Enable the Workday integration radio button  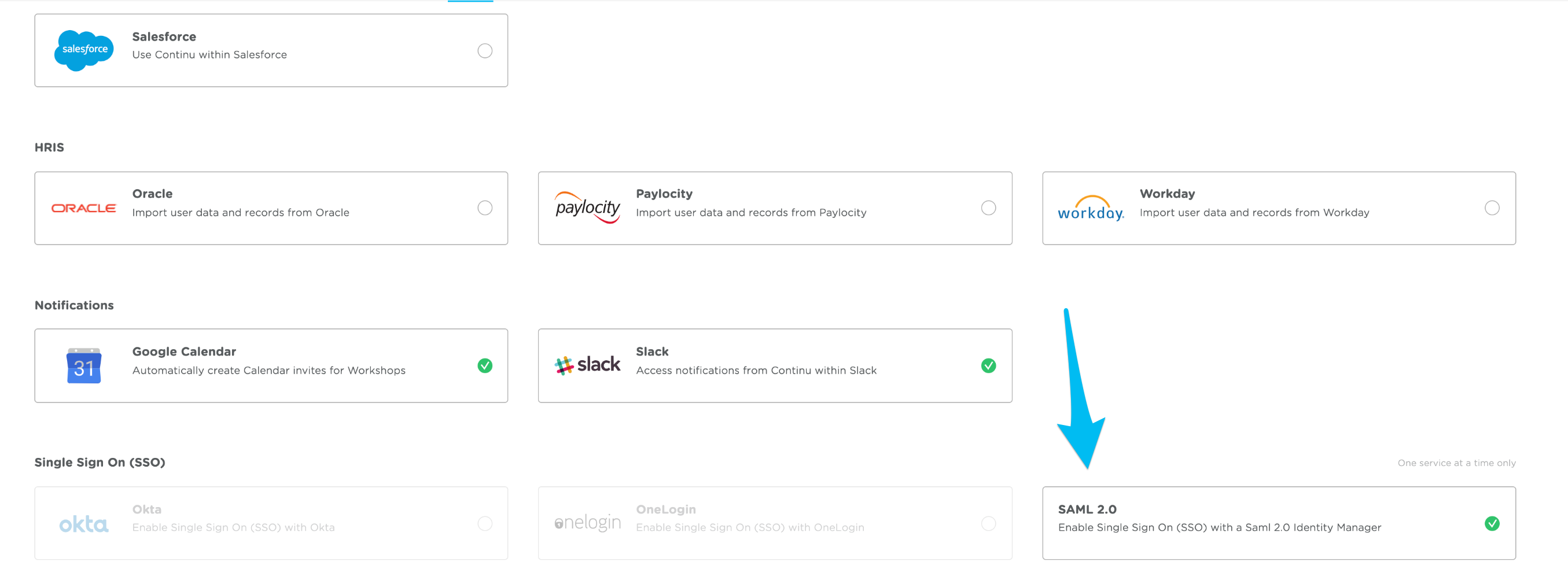(1492, 208)
